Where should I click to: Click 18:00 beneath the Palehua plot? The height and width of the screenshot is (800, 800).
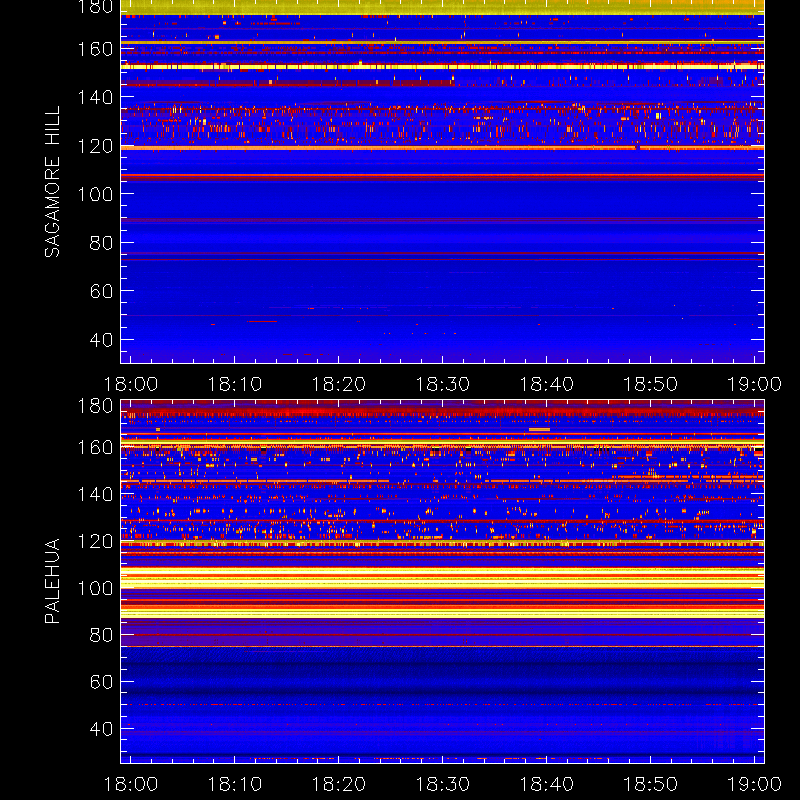pyautogui.click(x=131, y=784)
